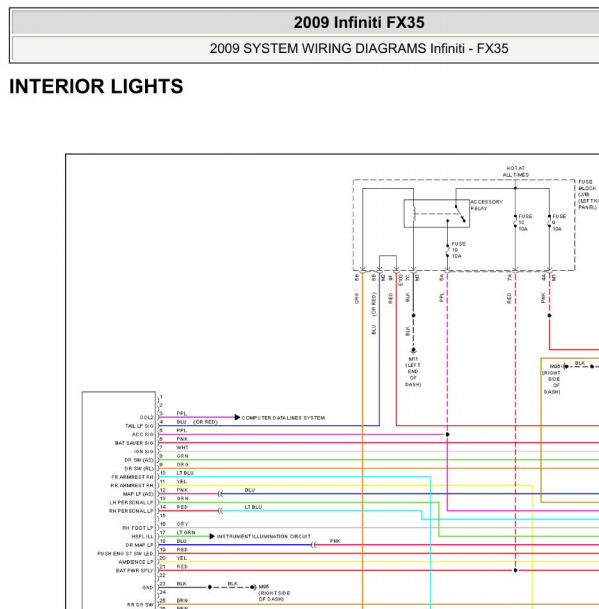
Task: Click the 'FR ARMREST RH' pin label
Action: tap(132, 477)
